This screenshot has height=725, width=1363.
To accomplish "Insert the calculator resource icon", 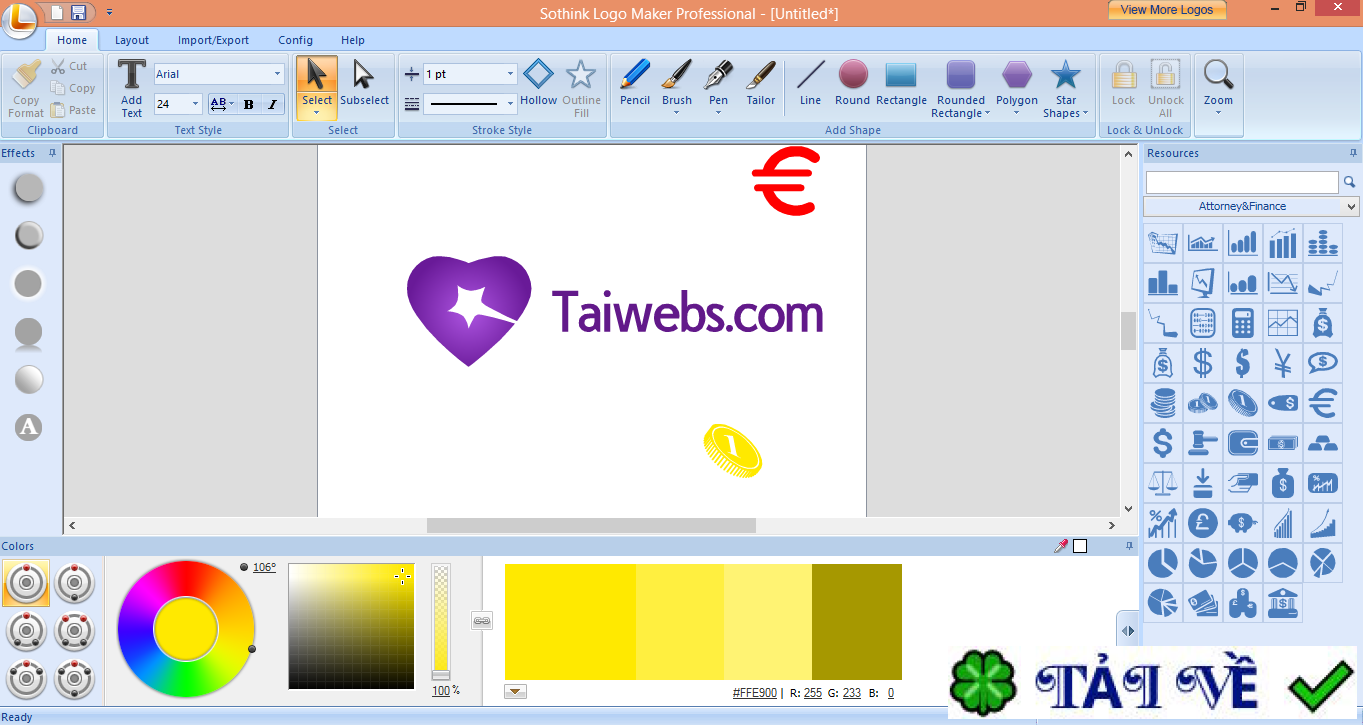I will [1243, 323].
